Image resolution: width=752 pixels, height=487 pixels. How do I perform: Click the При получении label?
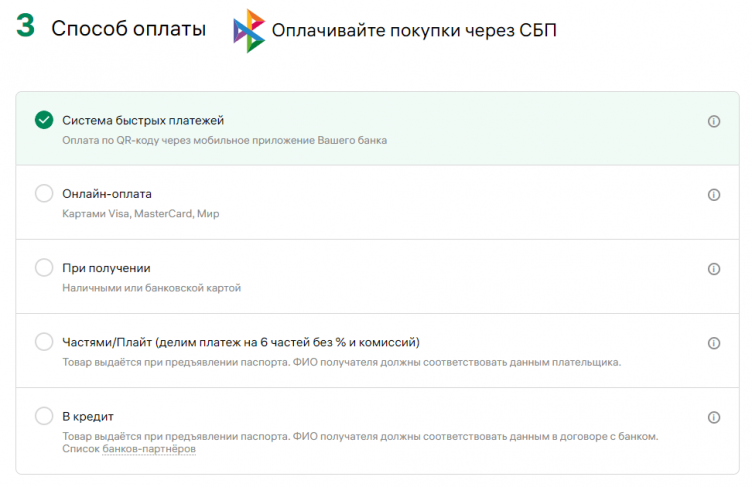pyautogui.click(x=106, y=268)
